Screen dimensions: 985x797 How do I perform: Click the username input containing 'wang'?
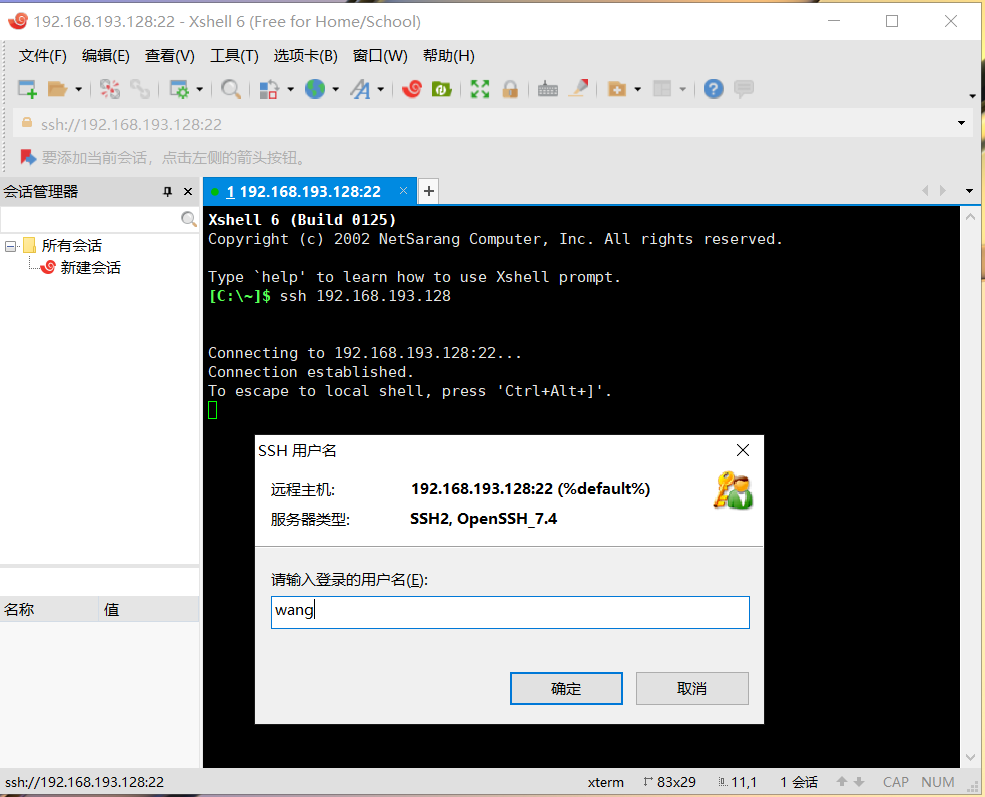[x=510, y=612]
